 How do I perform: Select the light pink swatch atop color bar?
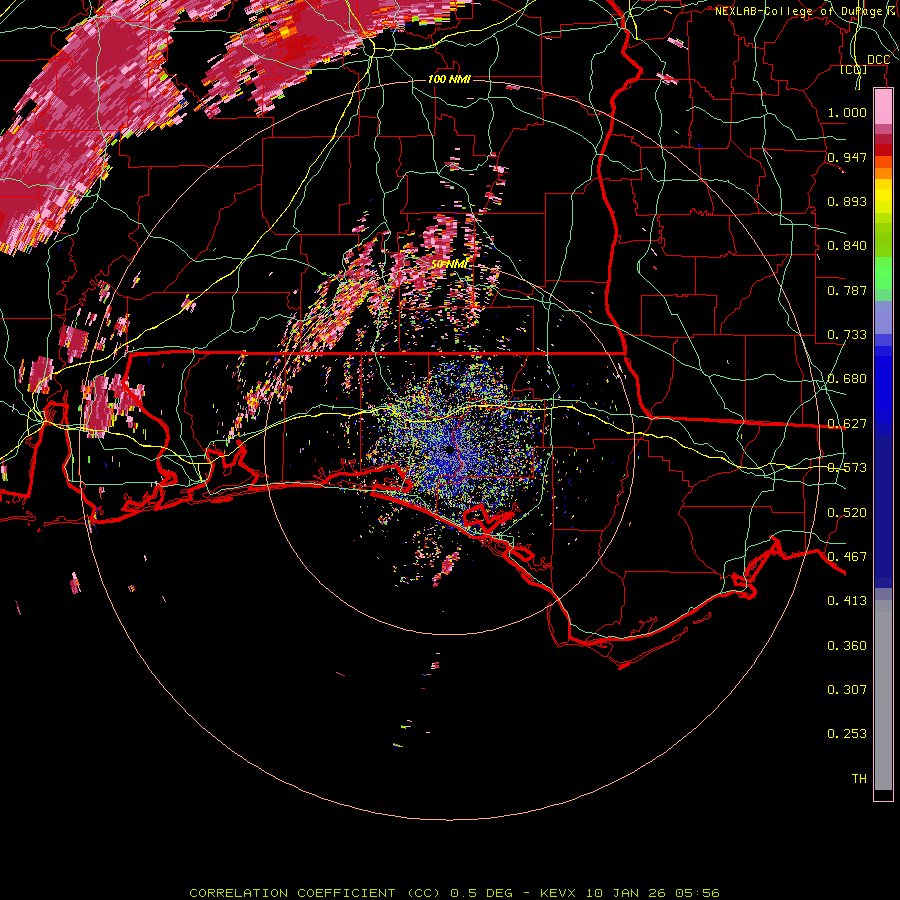(x=883, y=107)
